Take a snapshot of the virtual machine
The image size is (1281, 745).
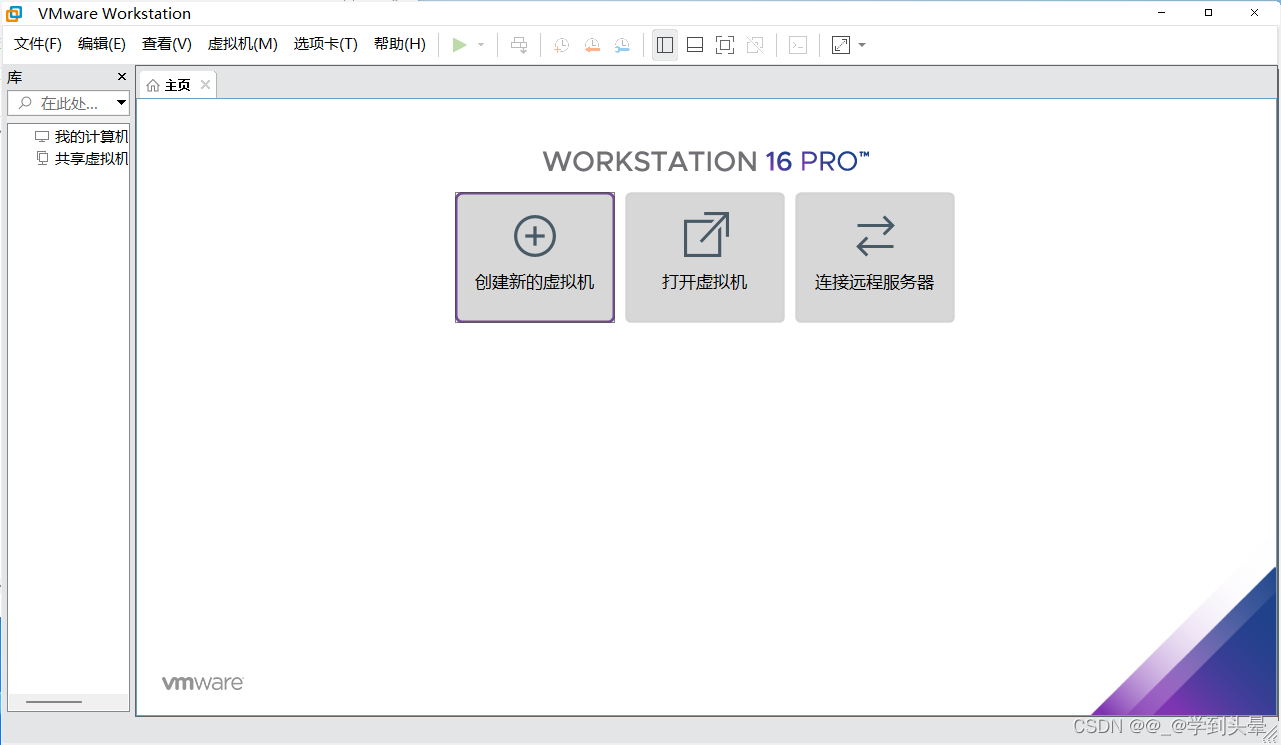tap(561, 45)
